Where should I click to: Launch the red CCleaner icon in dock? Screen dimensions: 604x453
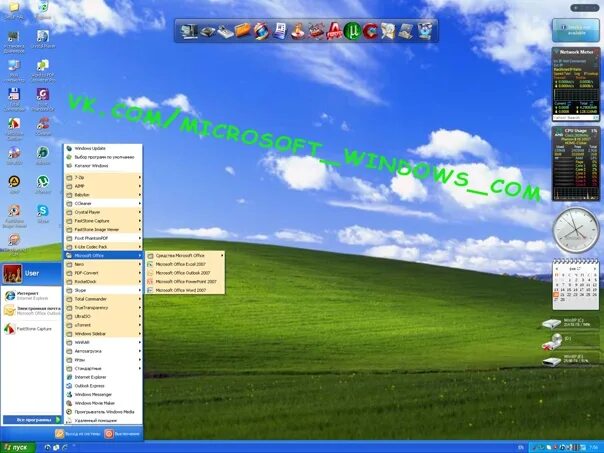pos(371,31)
